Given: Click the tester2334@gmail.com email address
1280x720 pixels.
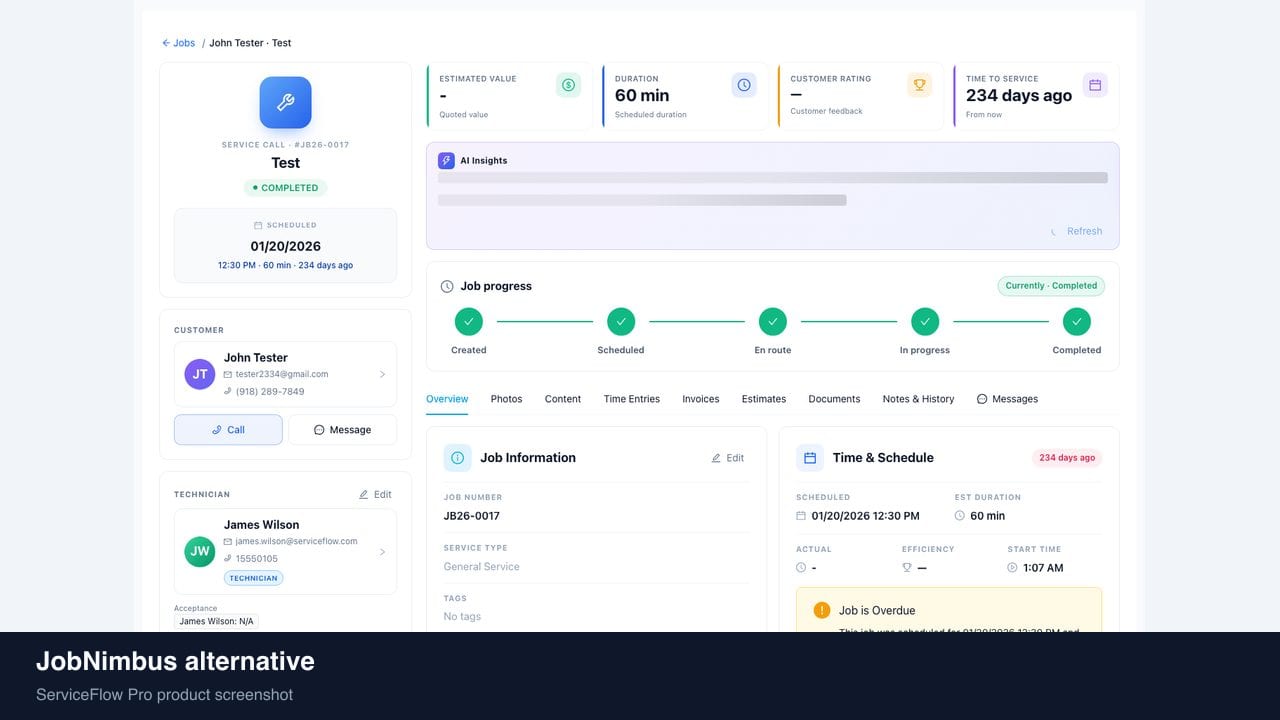Looking at the screenshot, I should 282,374.
